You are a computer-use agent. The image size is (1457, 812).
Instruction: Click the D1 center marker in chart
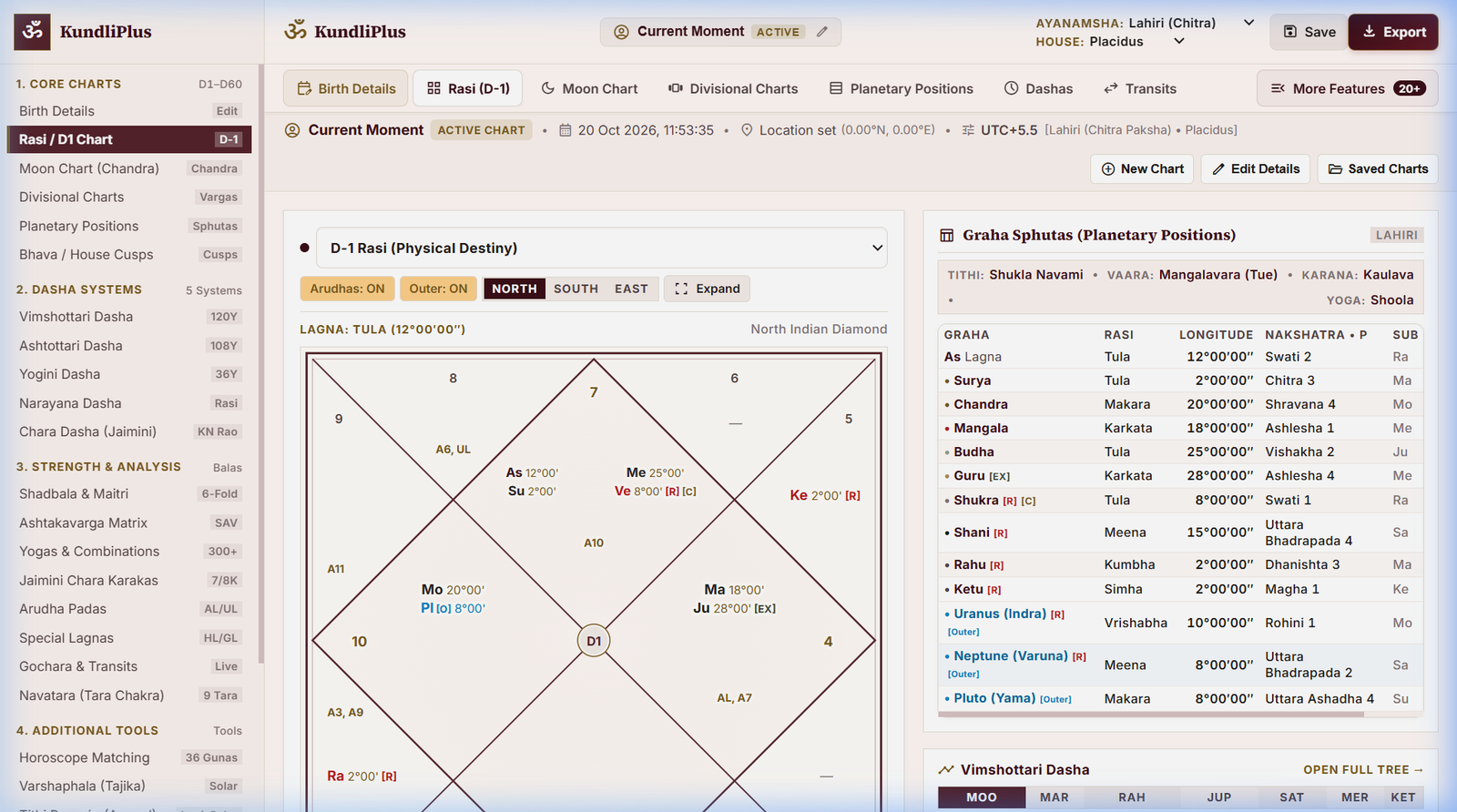(594, 641)
